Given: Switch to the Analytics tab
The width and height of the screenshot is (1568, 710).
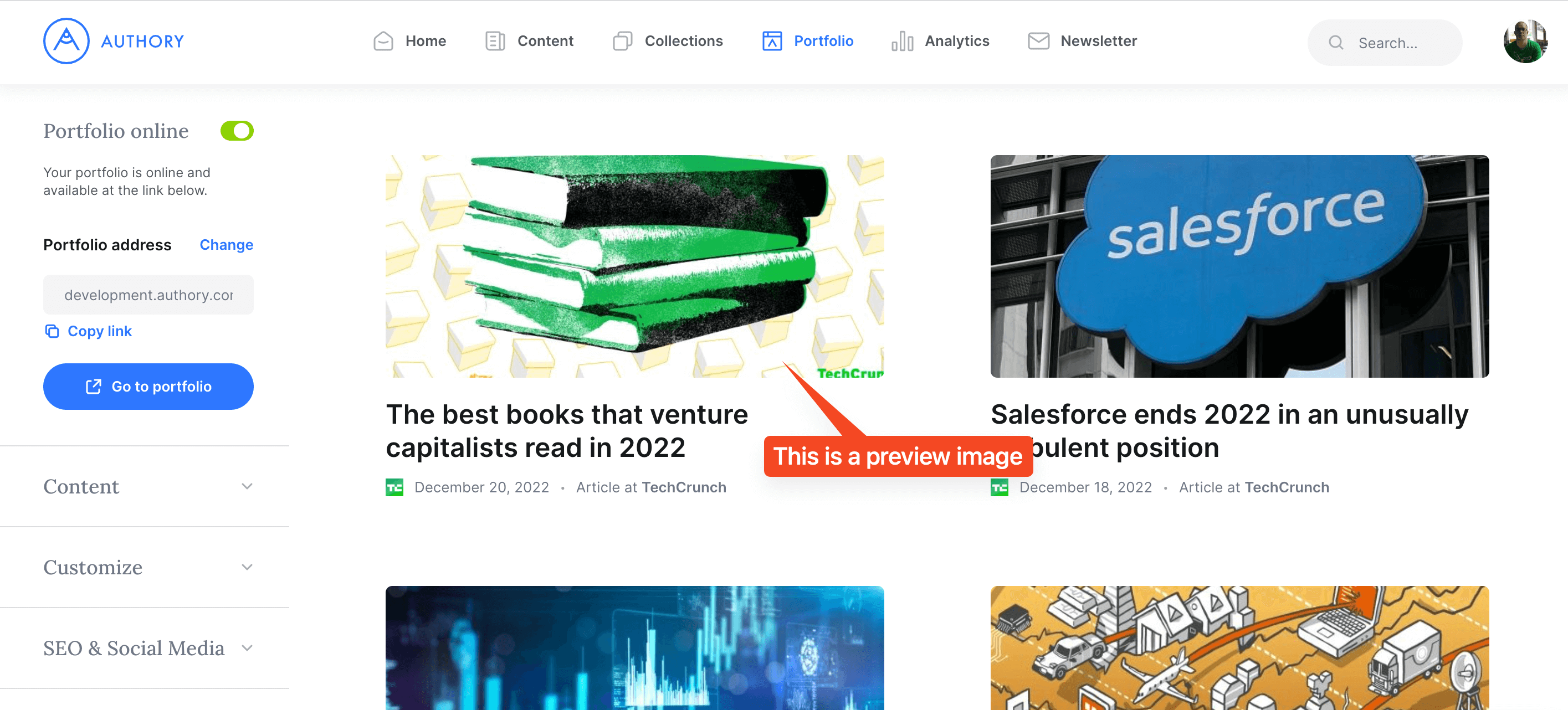Looking at the screenshot, I should (940, 41).
